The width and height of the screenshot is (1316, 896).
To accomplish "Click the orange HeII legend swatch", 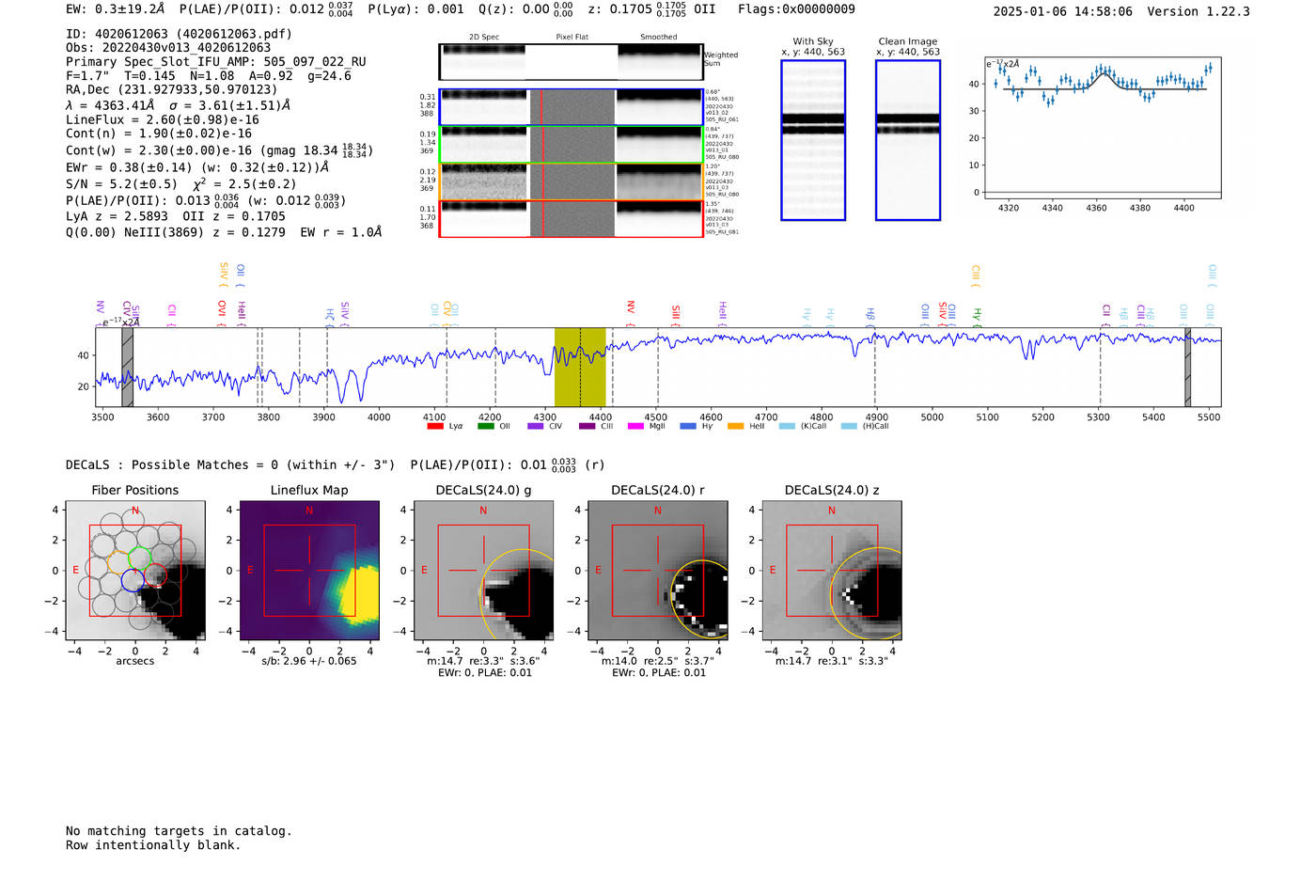I will point(736,426).
